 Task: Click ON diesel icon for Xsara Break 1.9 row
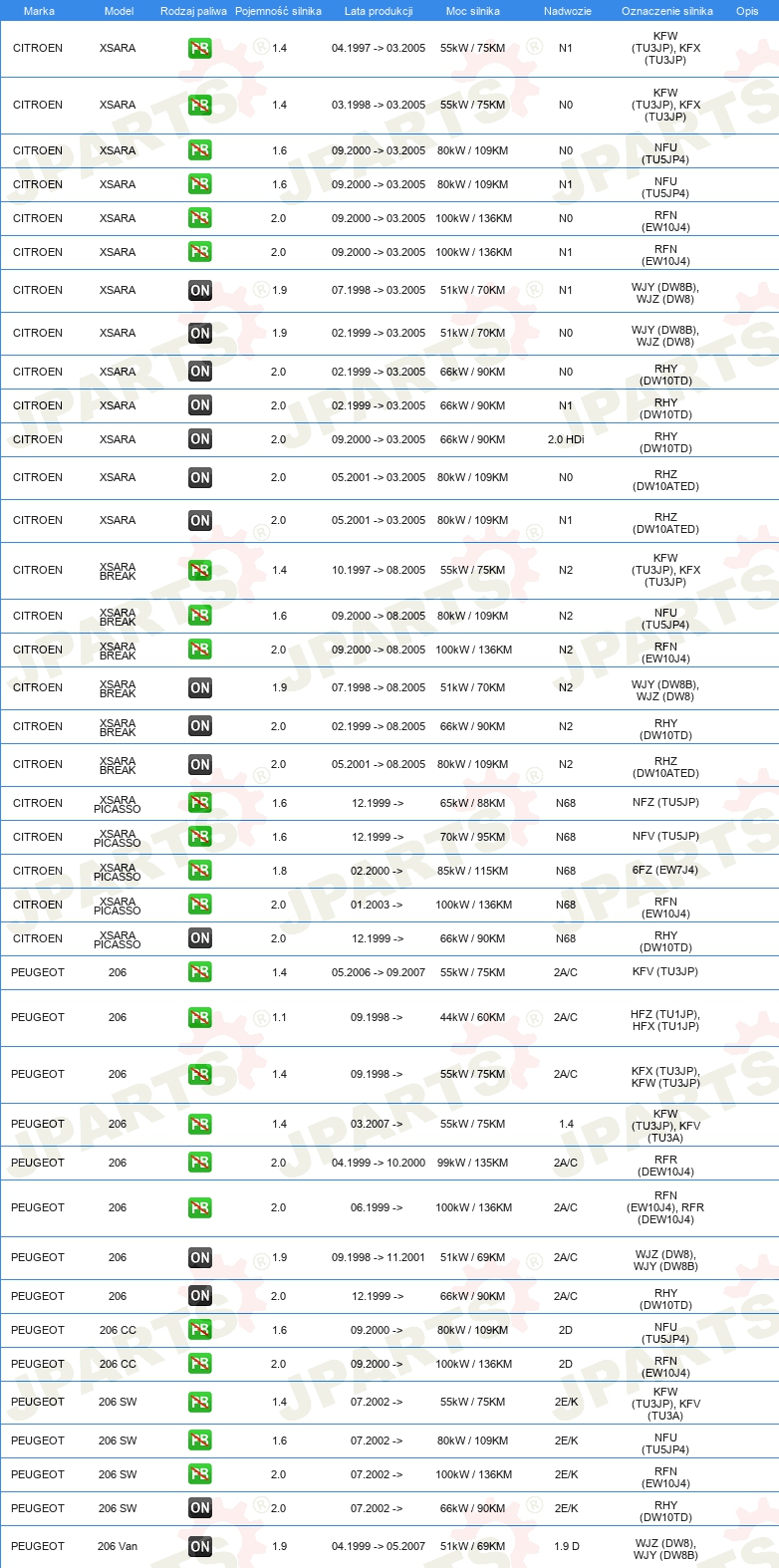tap(200, 688)
